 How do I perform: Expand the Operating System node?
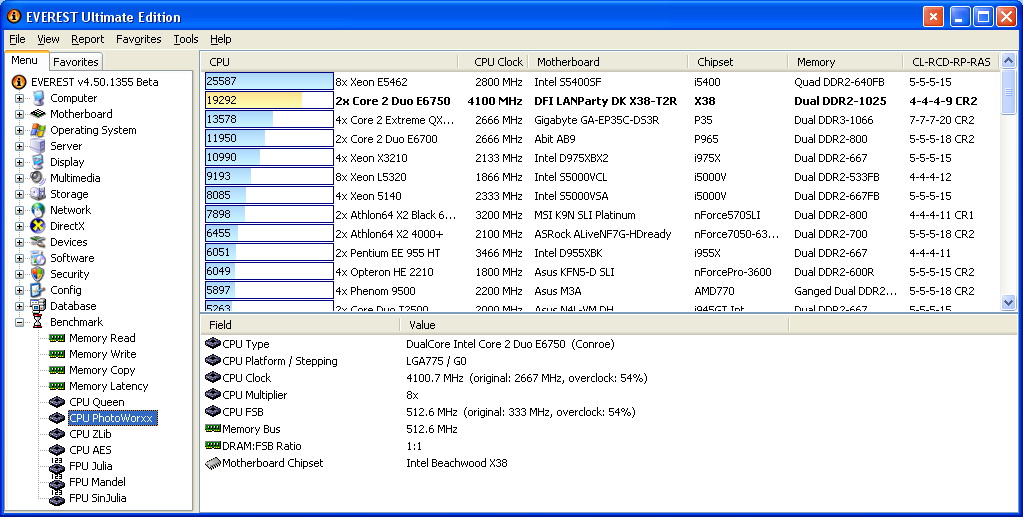[x=20, y=130]
